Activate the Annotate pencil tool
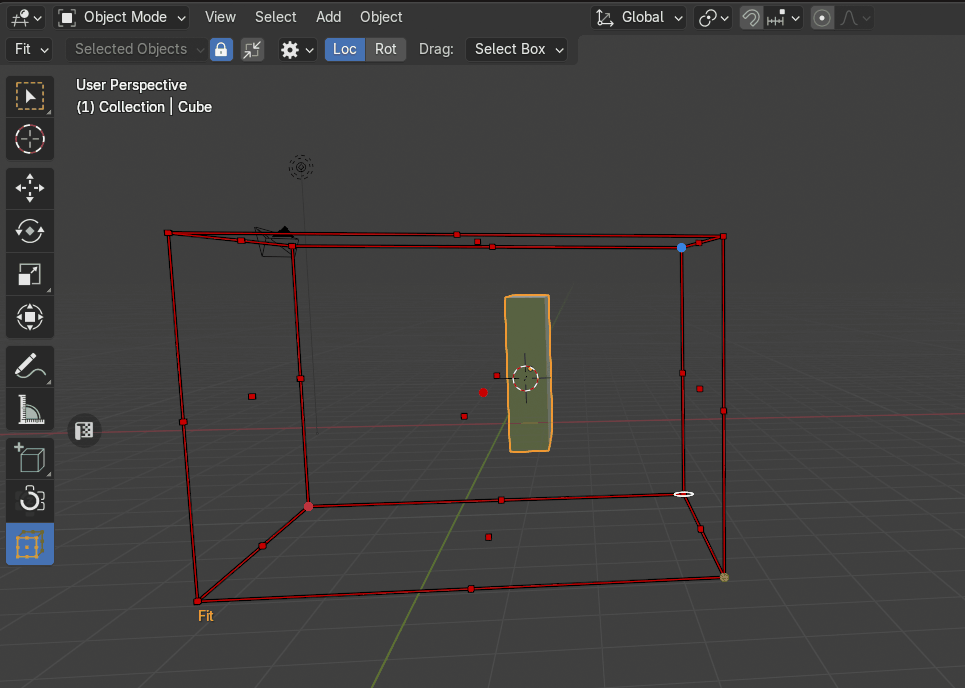This screenshot has height=688, width=965. pos(30,366)
